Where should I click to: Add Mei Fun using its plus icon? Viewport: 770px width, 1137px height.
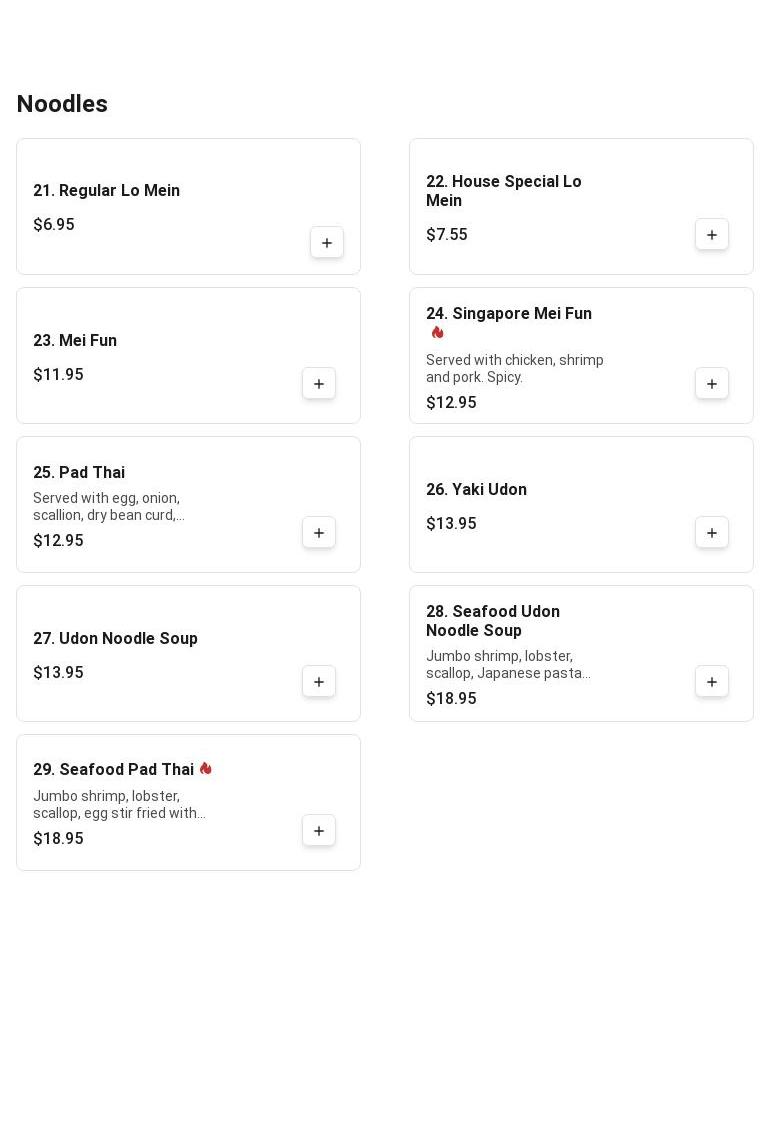coord(319,384)
